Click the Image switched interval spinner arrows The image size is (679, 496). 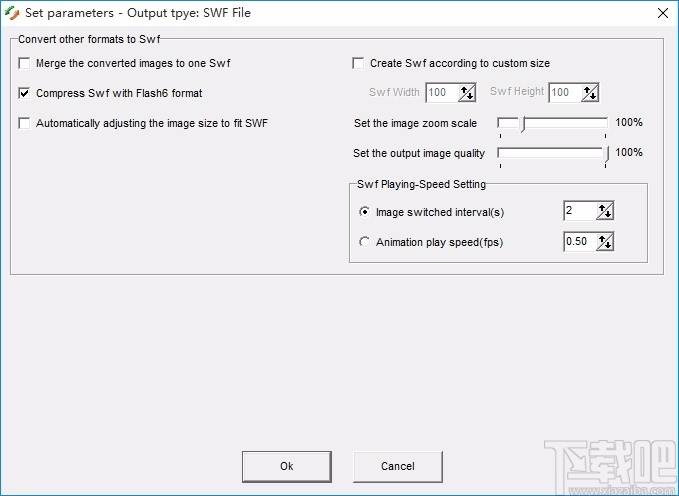[x=605, y=211]
